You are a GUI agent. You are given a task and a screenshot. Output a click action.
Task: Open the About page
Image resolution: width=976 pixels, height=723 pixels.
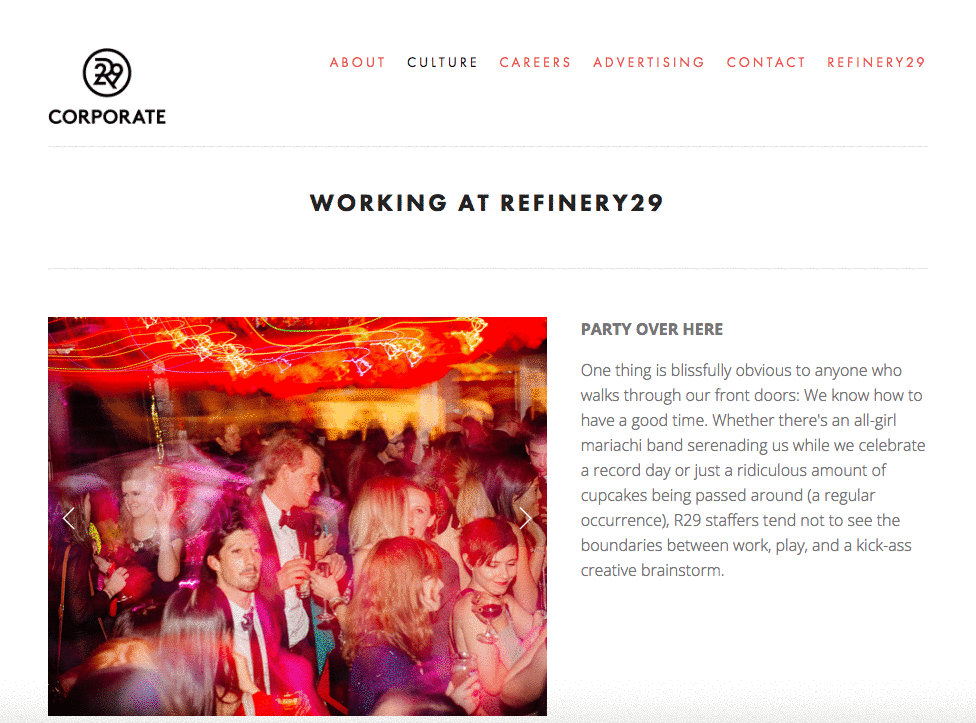(x=357, y=62)
